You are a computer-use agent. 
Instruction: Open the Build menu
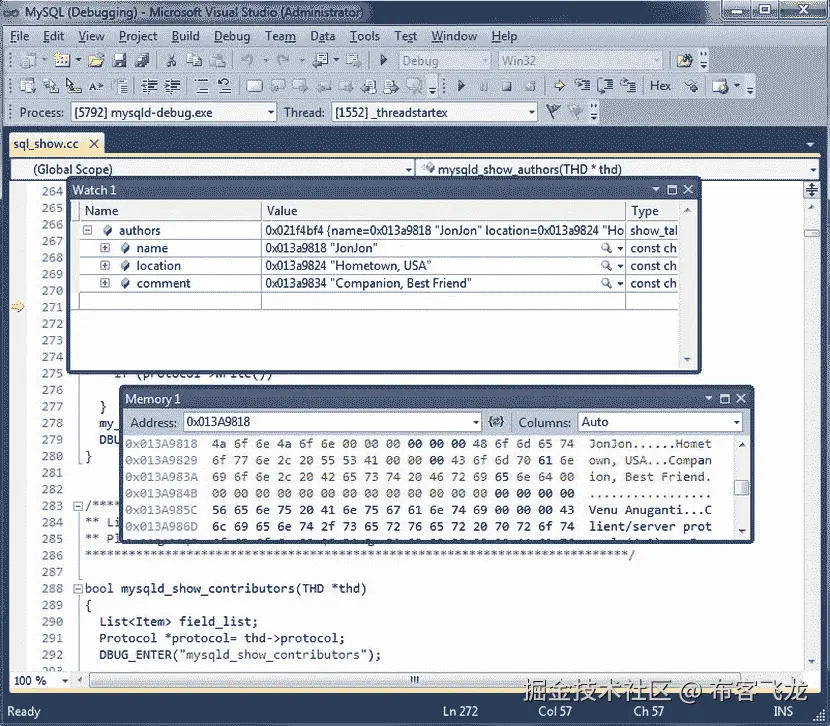[x=185, y=36]
